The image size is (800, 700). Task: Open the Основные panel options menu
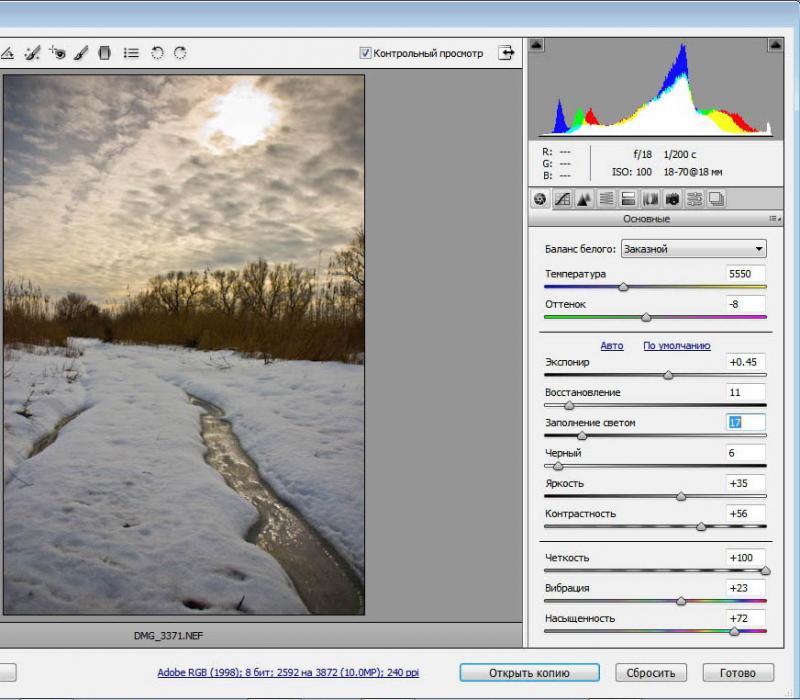(x=774, y=219)
